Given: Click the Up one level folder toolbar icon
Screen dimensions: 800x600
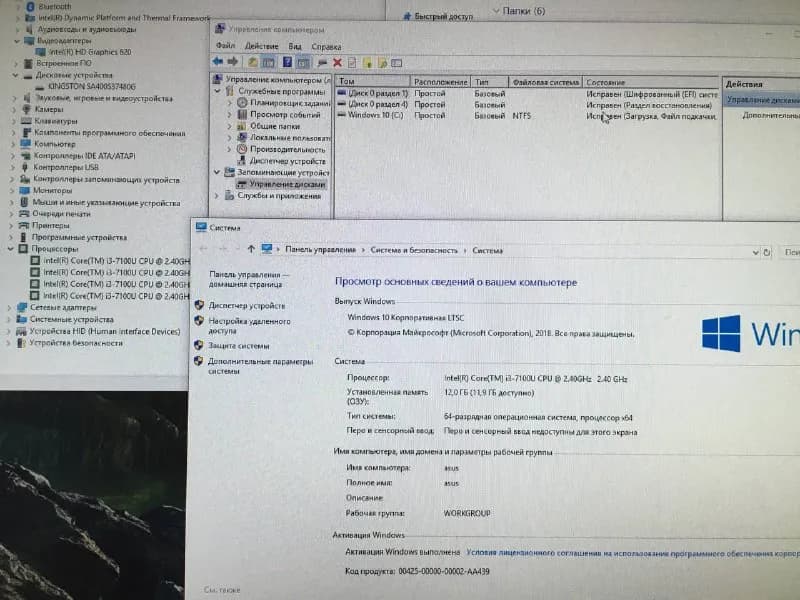Looking at the screenshot, I should click(253, 63).
